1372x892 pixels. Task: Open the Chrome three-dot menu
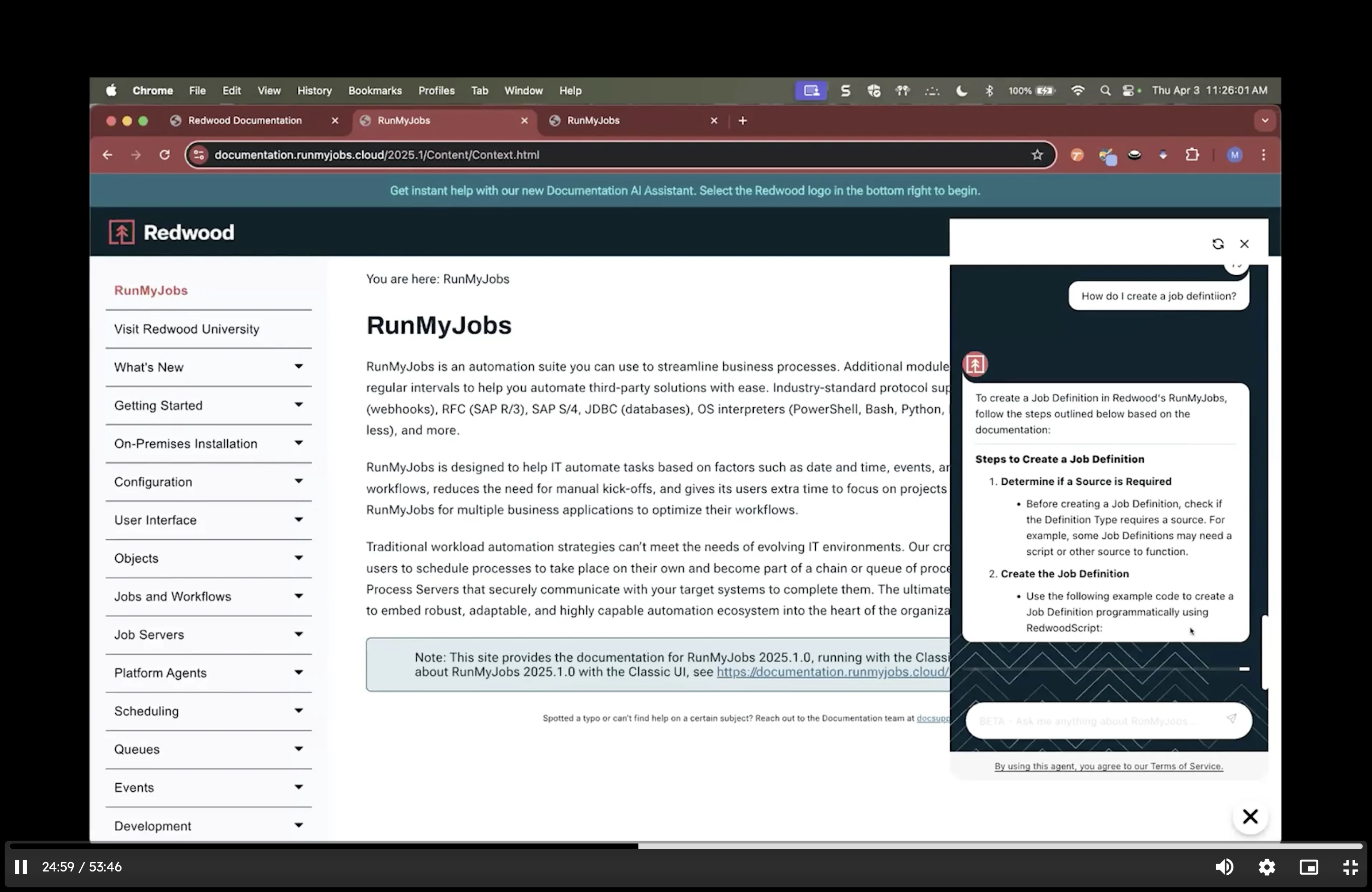[1264, 154]
